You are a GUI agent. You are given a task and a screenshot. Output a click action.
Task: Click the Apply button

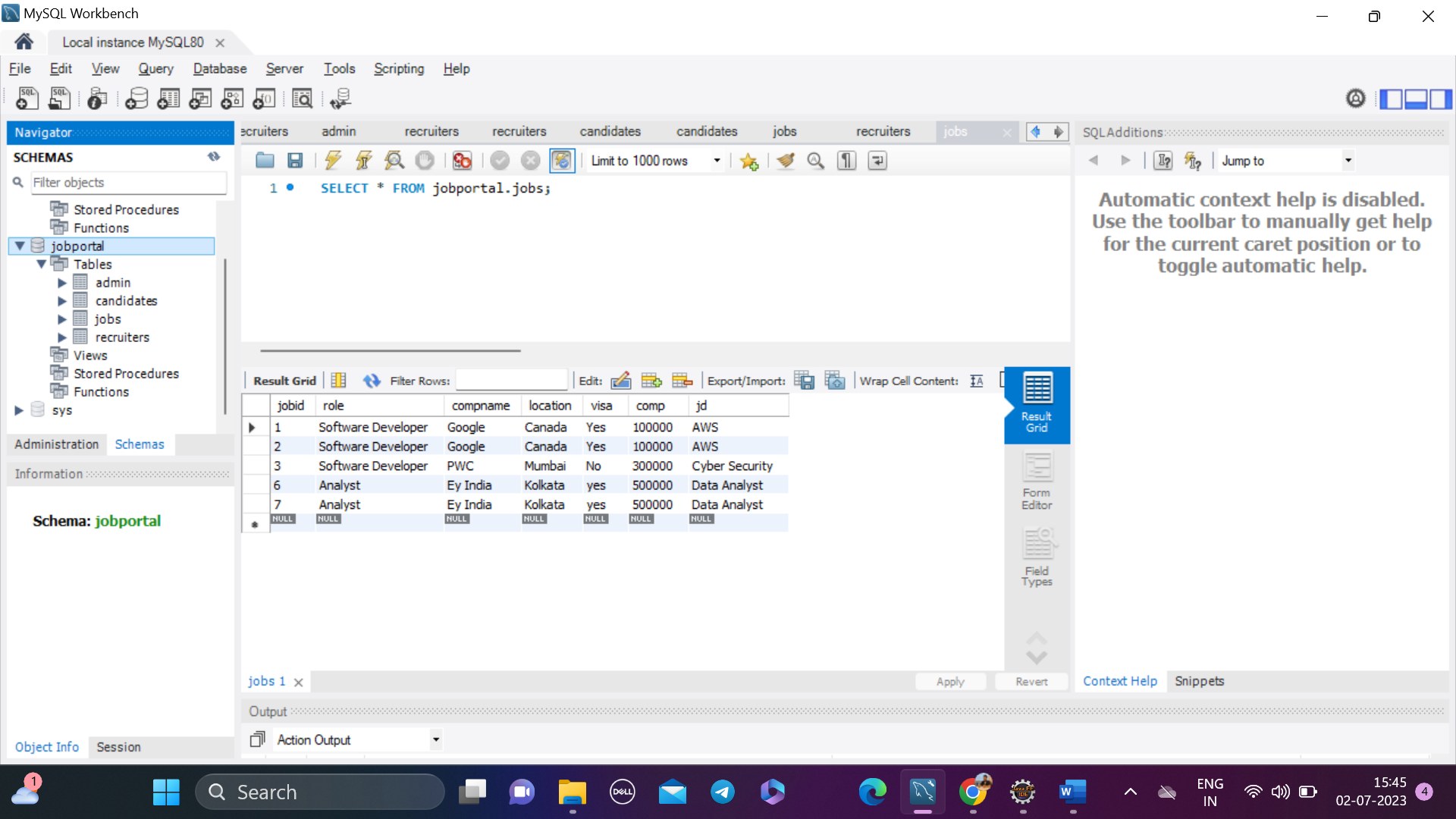coord(950,682)
